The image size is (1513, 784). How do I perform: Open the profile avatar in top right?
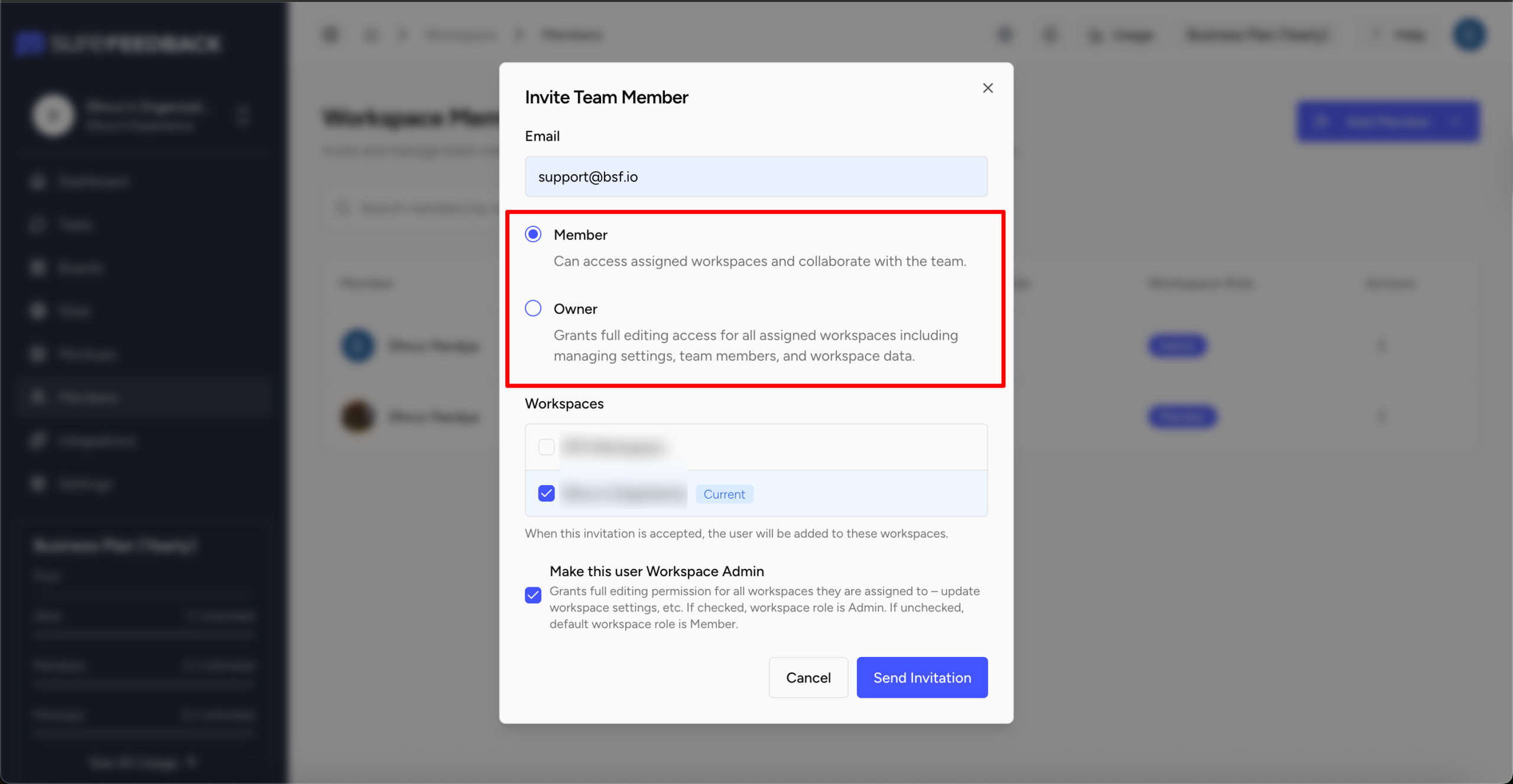point(1469,35)
